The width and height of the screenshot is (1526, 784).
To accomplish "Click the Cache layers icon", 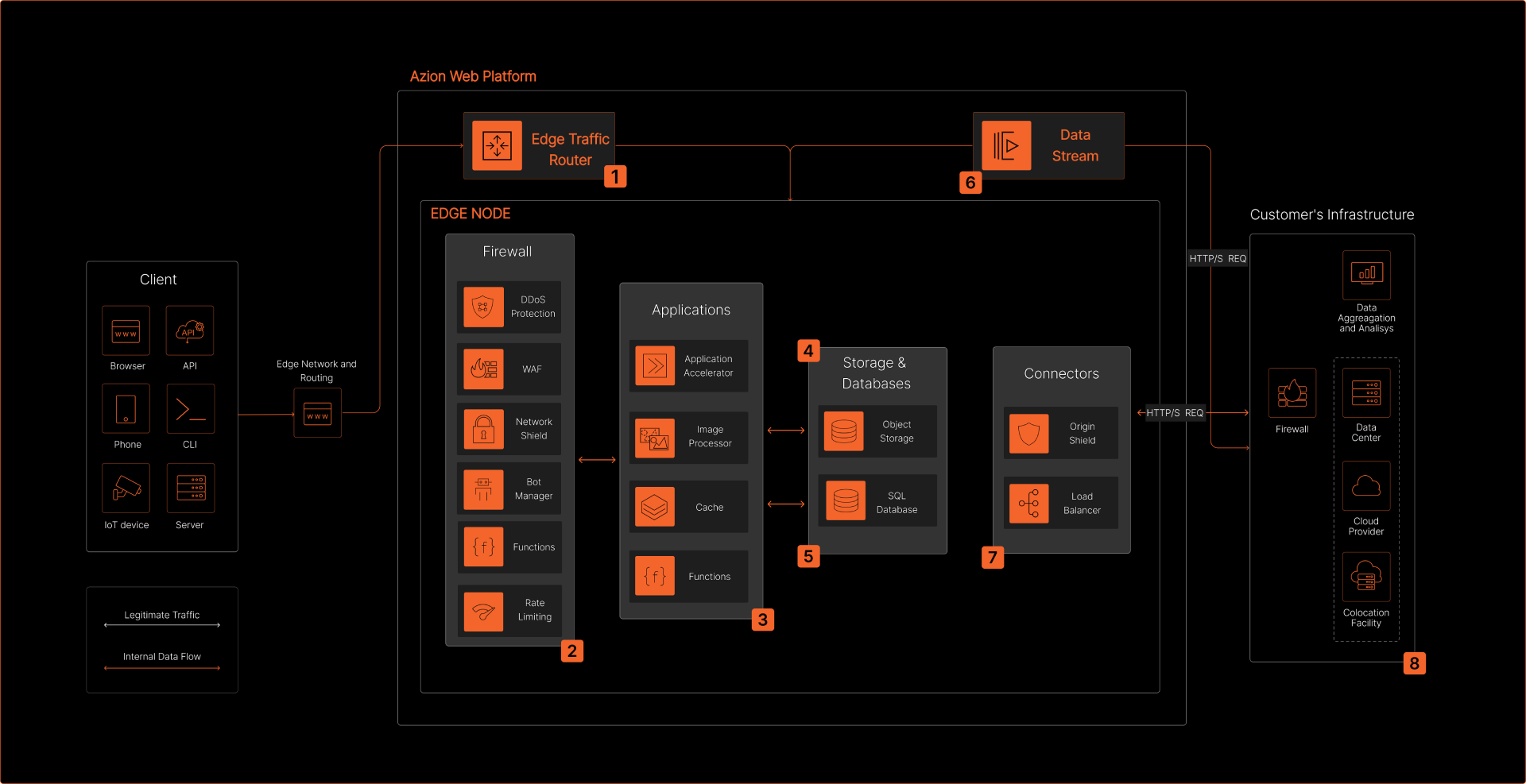I will pos(655,507).
